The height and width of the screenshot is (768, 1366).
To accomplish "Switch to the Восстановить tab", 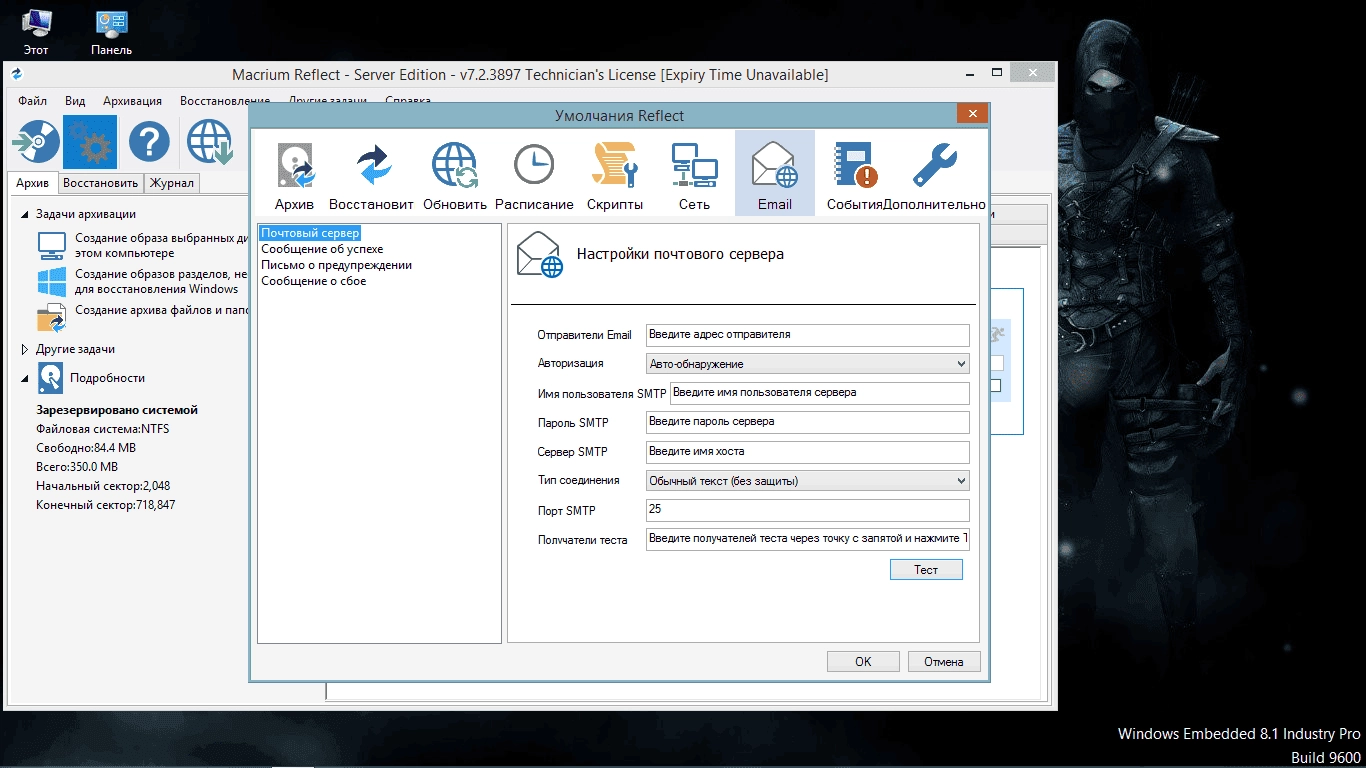I will click(x=100, y=183).
